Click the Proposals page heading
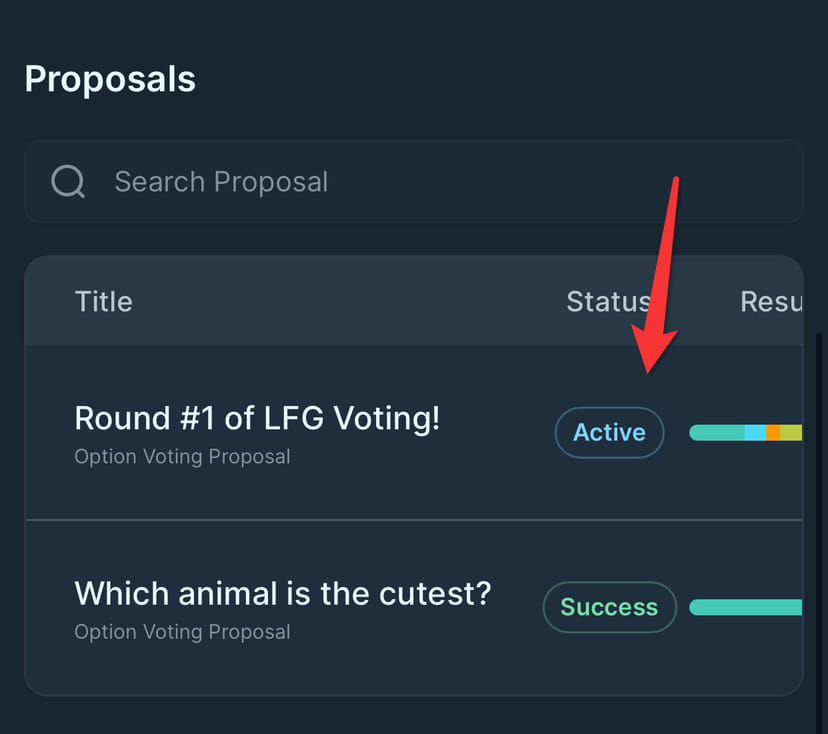Viewport: 828px width, 734px height. pos(110,78)
